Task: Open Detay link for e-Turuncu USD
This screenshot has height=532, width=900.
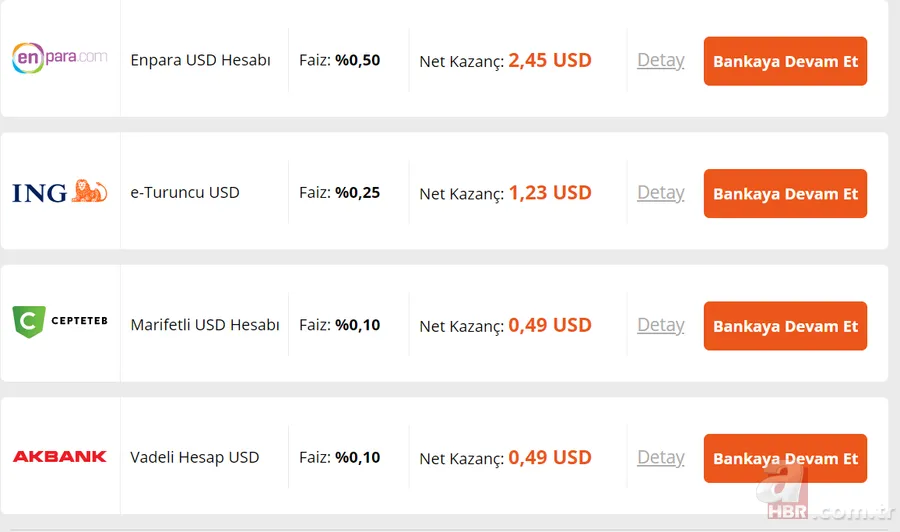Action: click(660, 192)
